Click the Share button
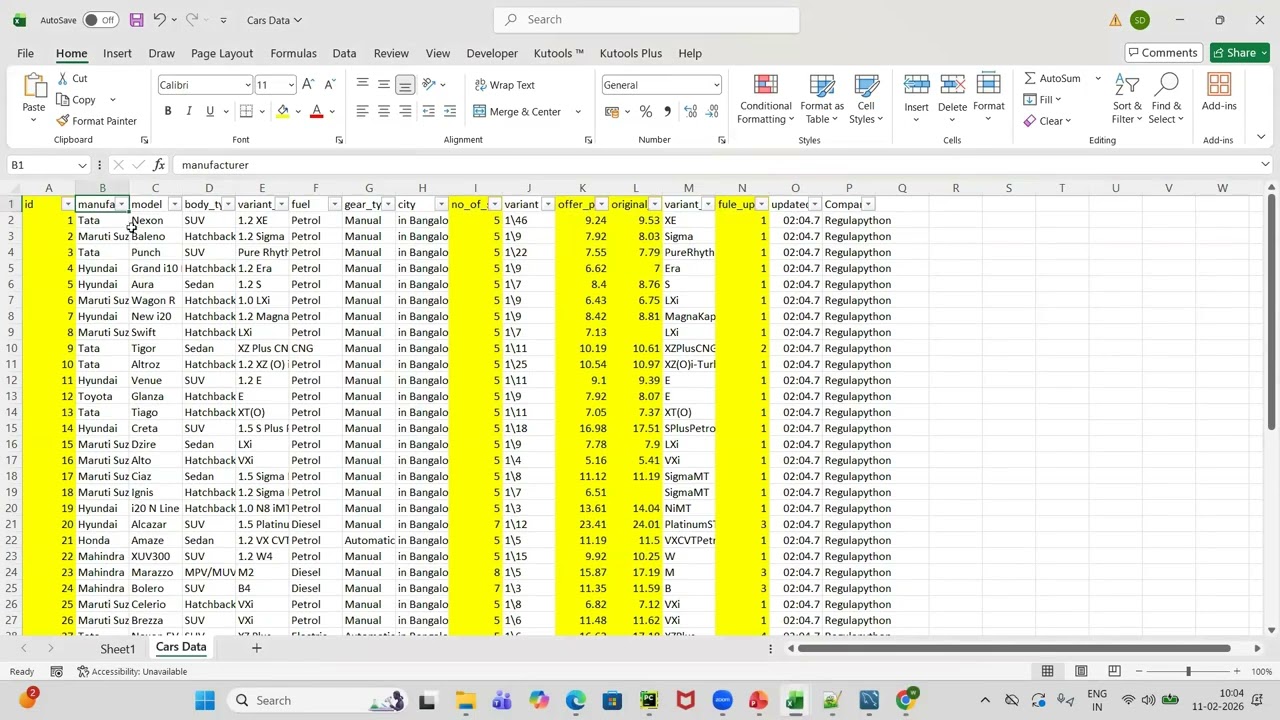 [1240, 53]
